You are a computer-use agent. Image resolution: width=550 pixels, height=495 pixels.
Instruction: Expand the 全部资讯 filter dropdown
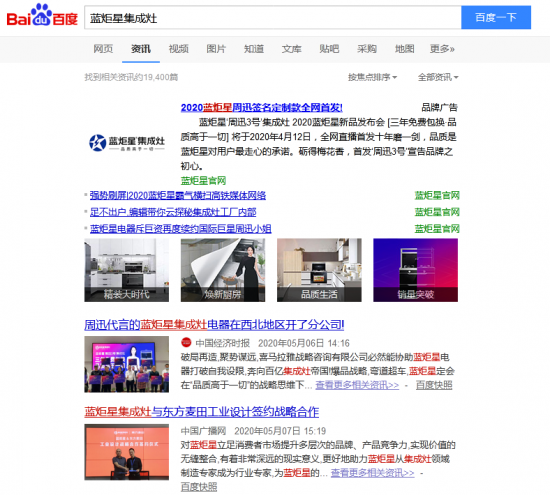[438, 77]
